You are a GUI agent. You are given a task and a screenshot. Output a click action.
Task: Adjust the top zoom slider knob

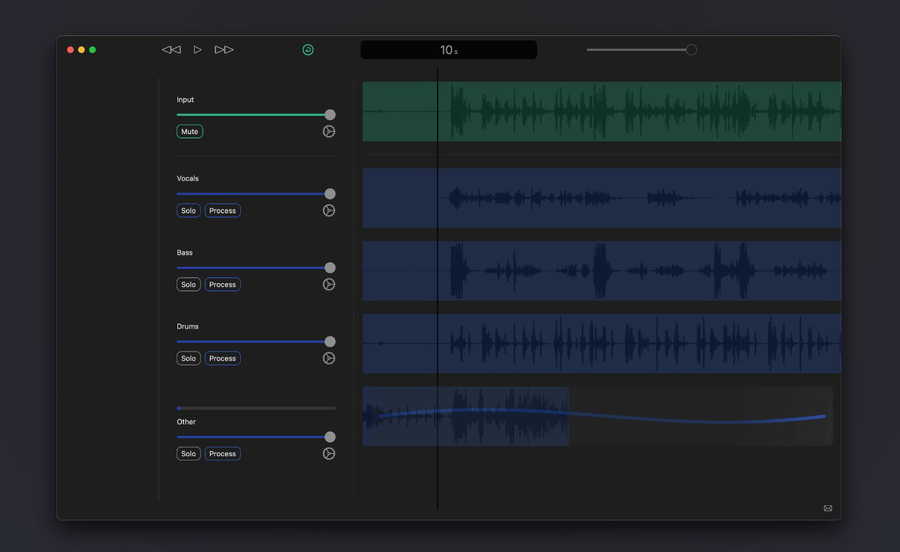coord(692,50)
